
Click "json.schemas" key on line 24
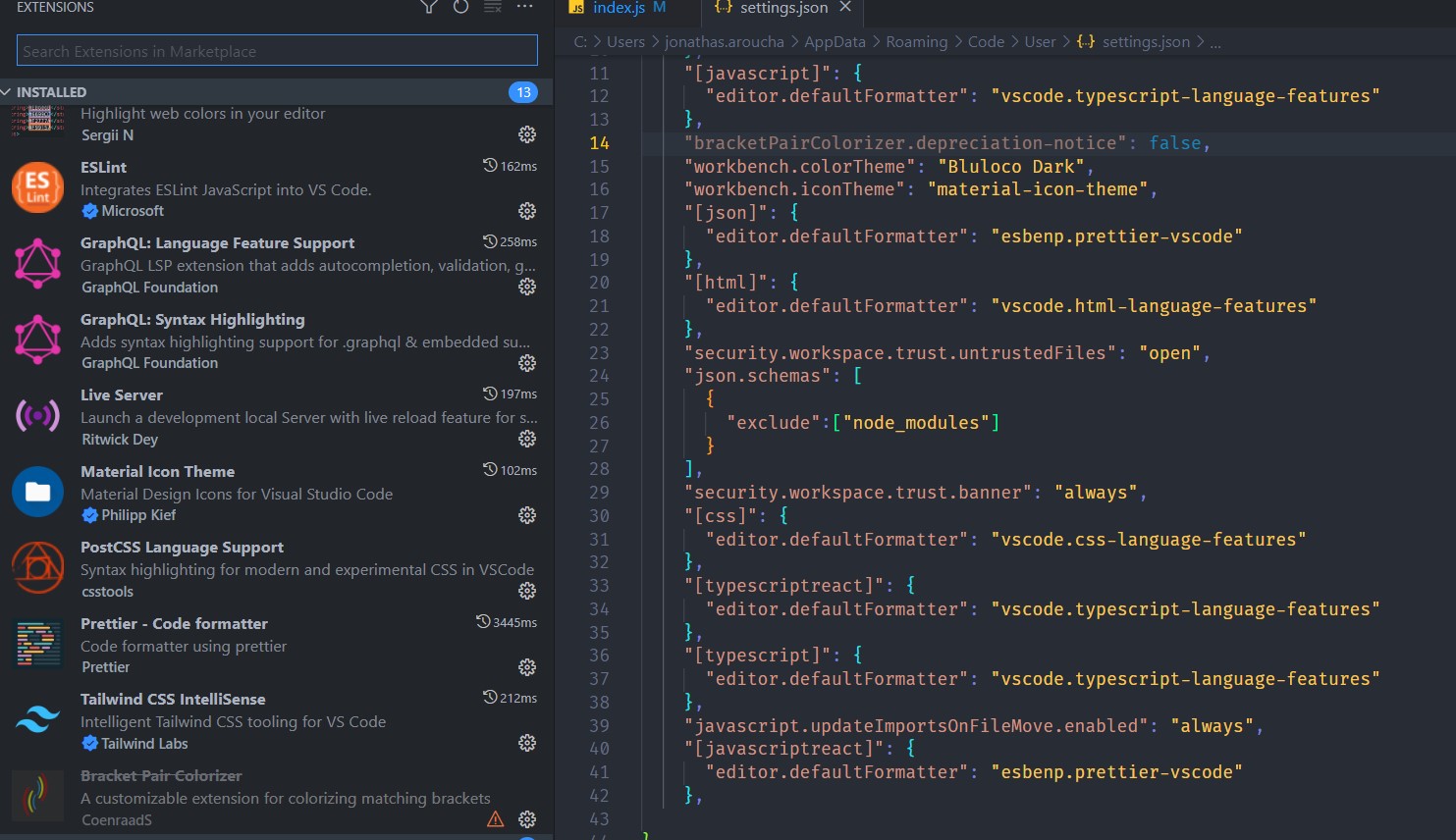[x=758, y=376]
